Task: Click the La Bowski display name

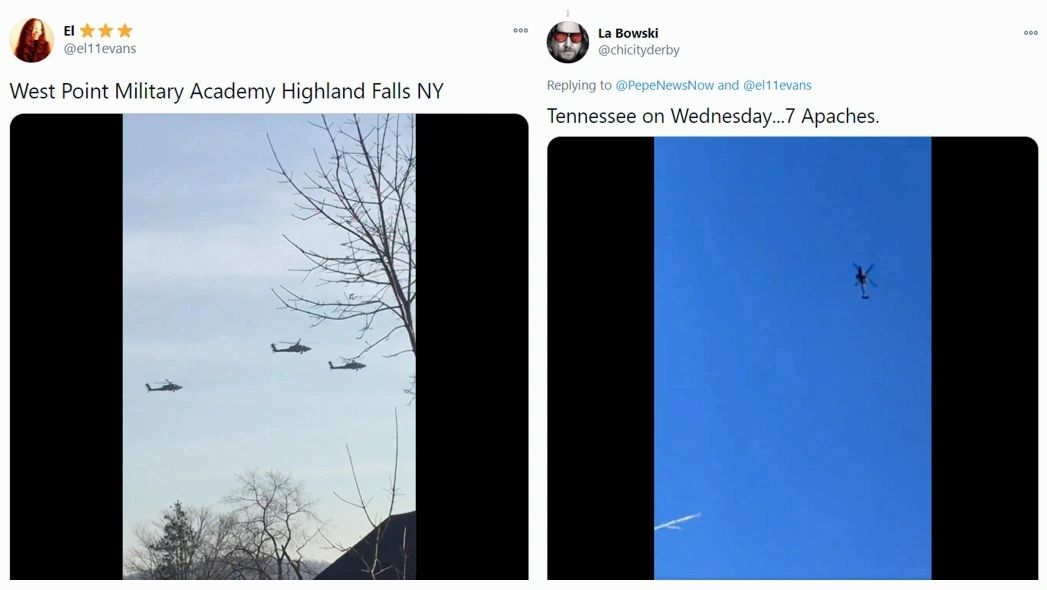Action: point(628,33)
